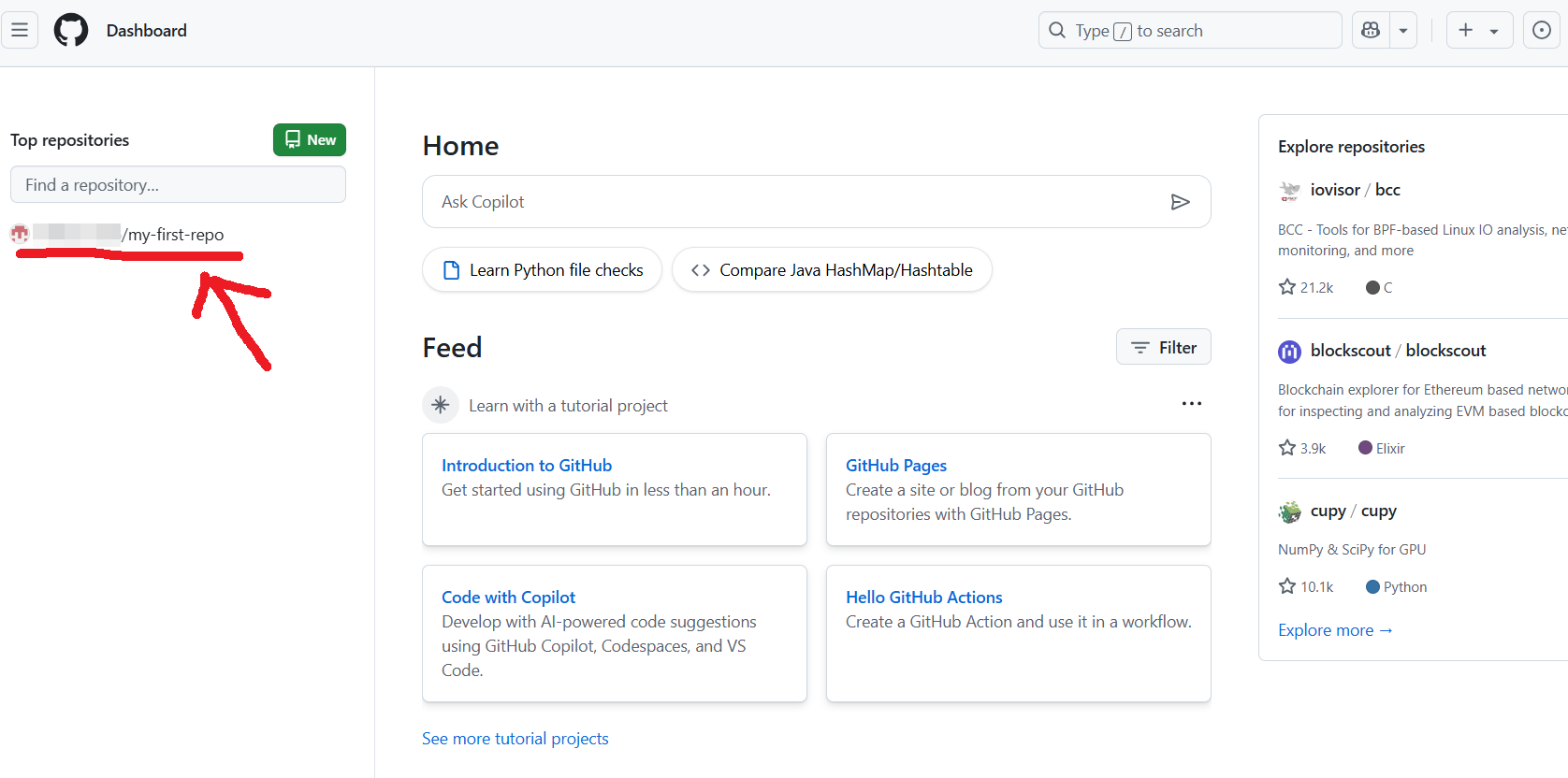Screen dimensions: 1568x778
Task: Select Learn Python file checks suggestion
Action: (543, 269)
